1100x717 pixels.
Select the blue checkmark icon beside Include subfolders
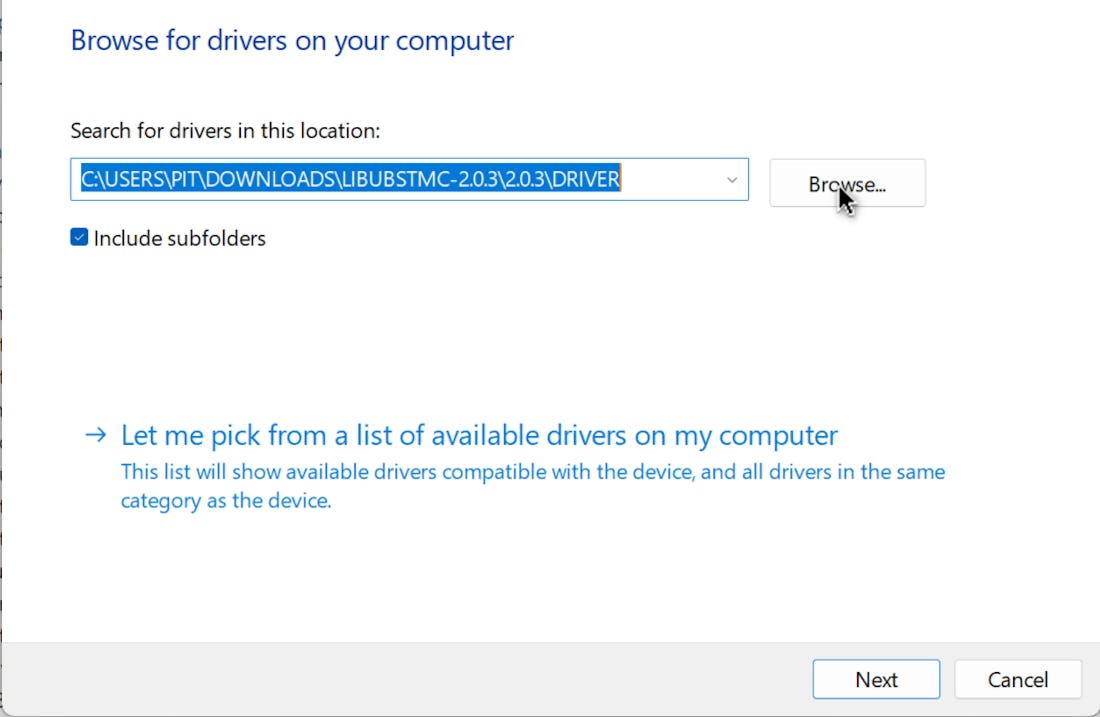79,238
